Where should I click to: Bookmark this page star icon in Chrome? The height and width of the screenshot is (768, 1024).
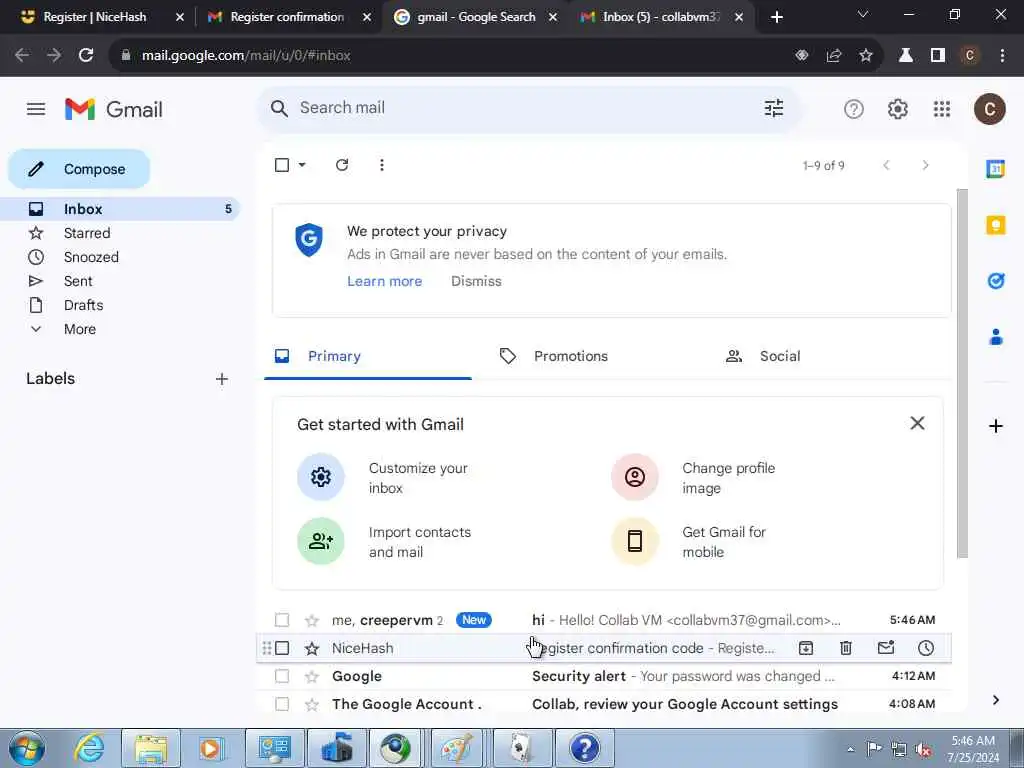(x=866, y=56)
